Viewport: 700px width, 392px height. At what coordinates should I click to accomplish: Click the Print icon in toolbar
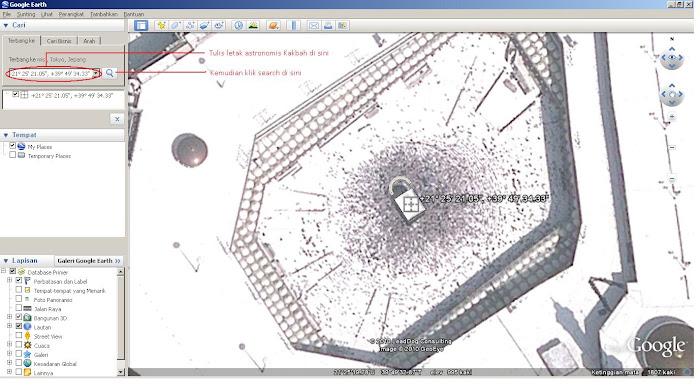328,25
